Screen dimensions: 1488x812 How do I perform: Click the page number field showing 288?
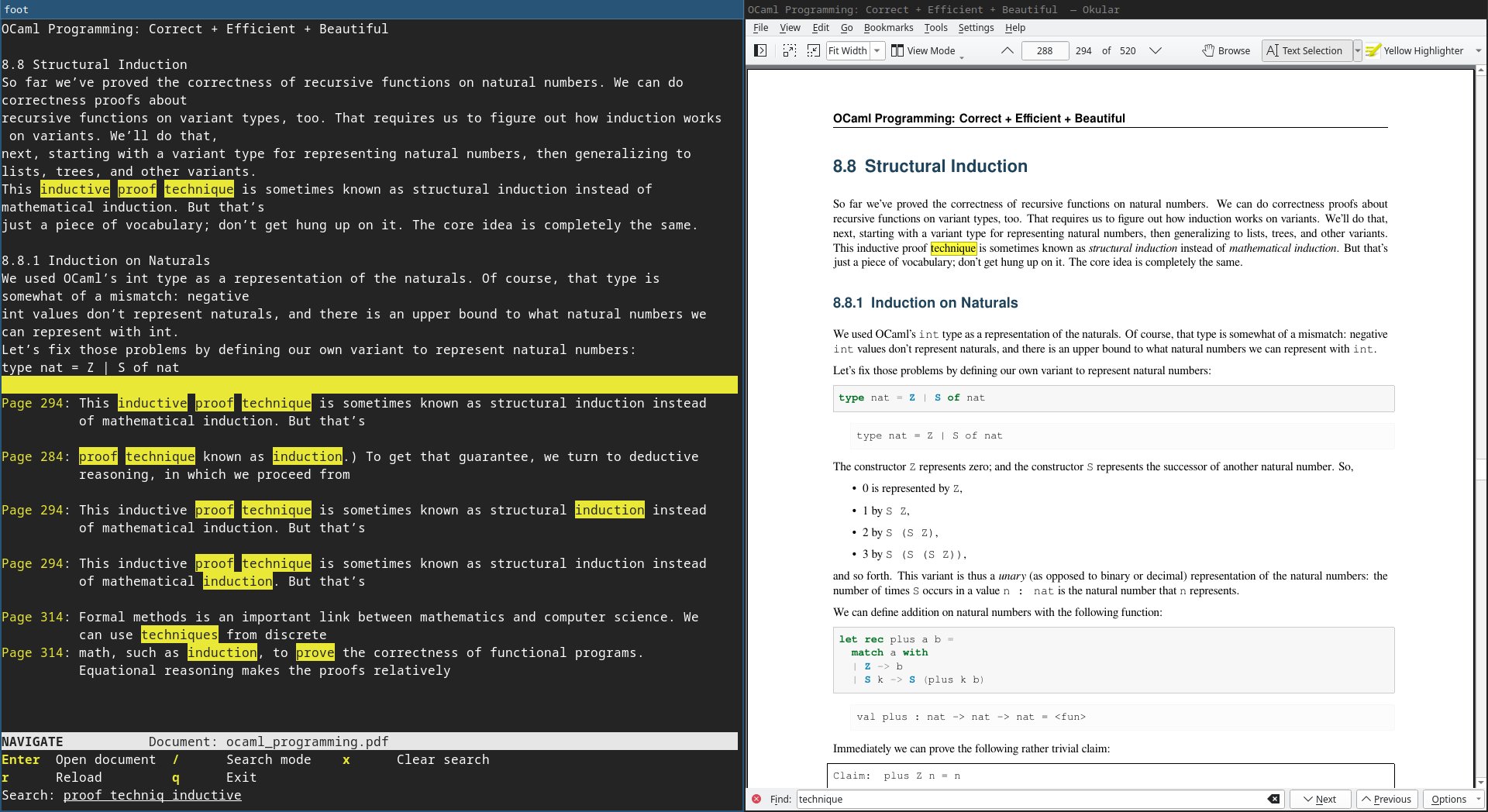tap(1045, 50)
